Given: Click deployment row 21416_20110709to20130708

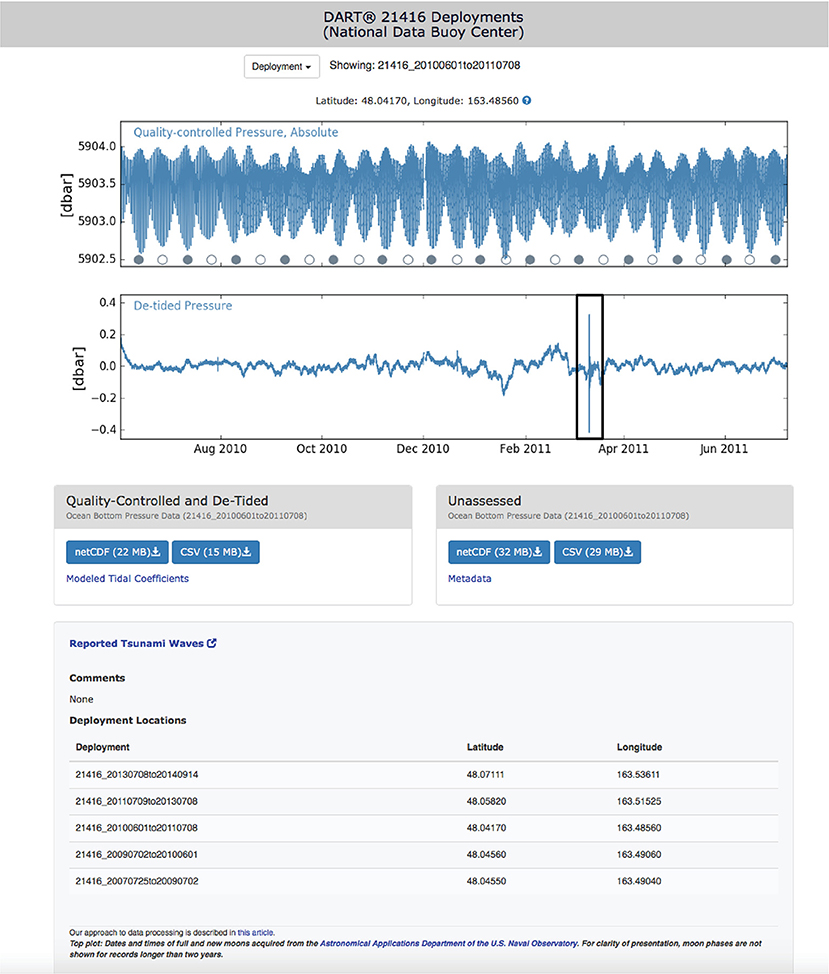Looking at the screenshot, I should 424,801.
